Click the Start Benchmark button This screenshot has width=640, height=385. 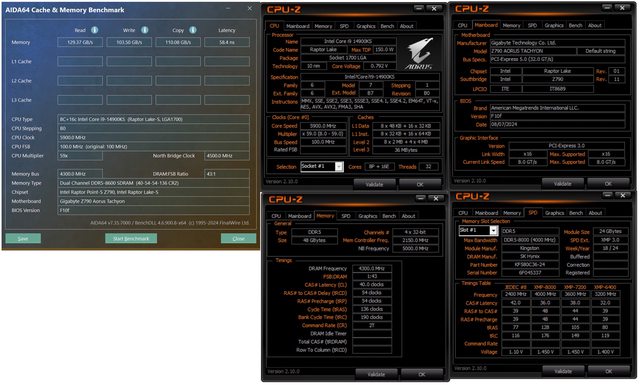131,238
